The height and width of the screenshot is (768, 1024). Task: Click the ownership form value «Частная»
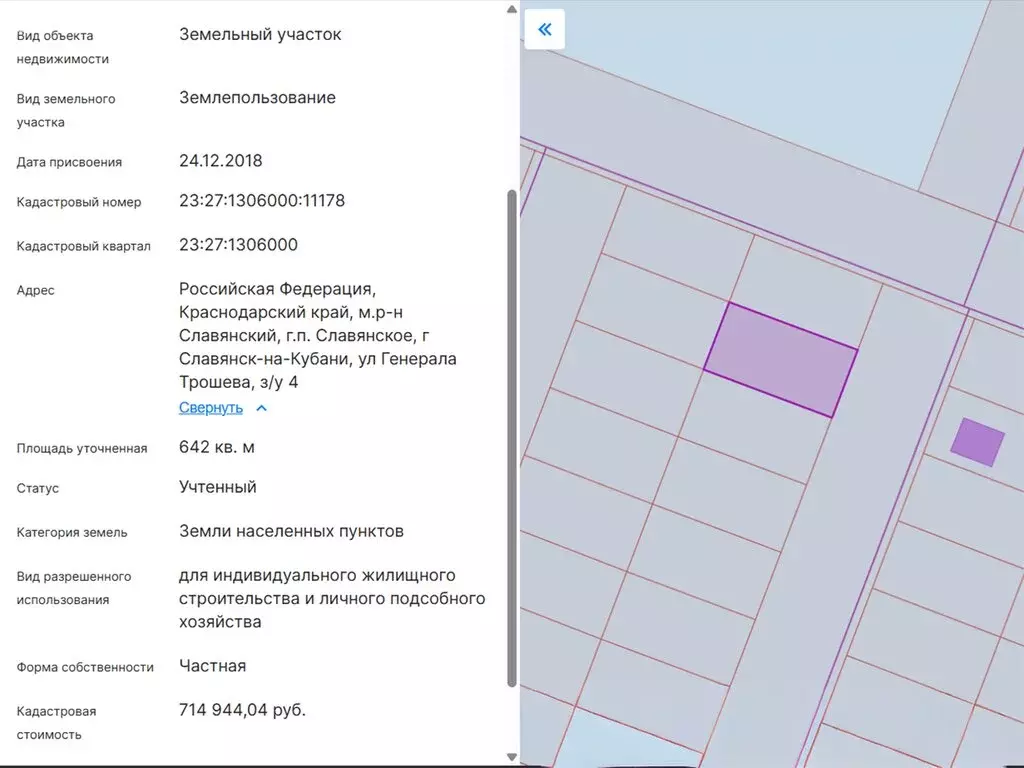pos(212,666)
